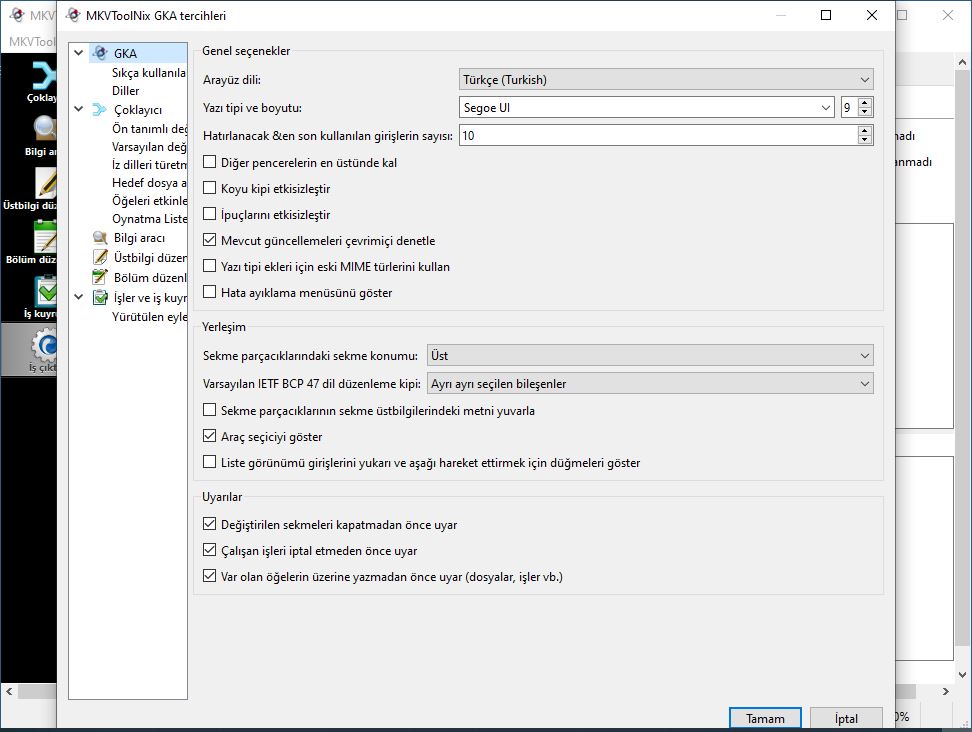Viewport: 972px width, 732px height.
Task: Collapse the GKA tree node
Action: point(79,53)
